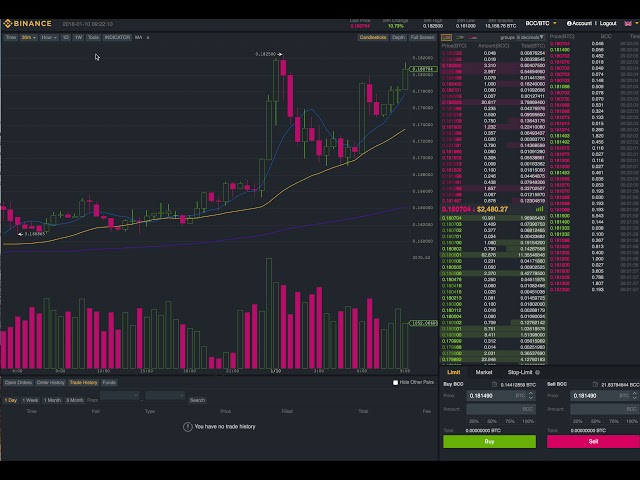
Task: Focus the Sell amount input field
Action: point(605,409)
